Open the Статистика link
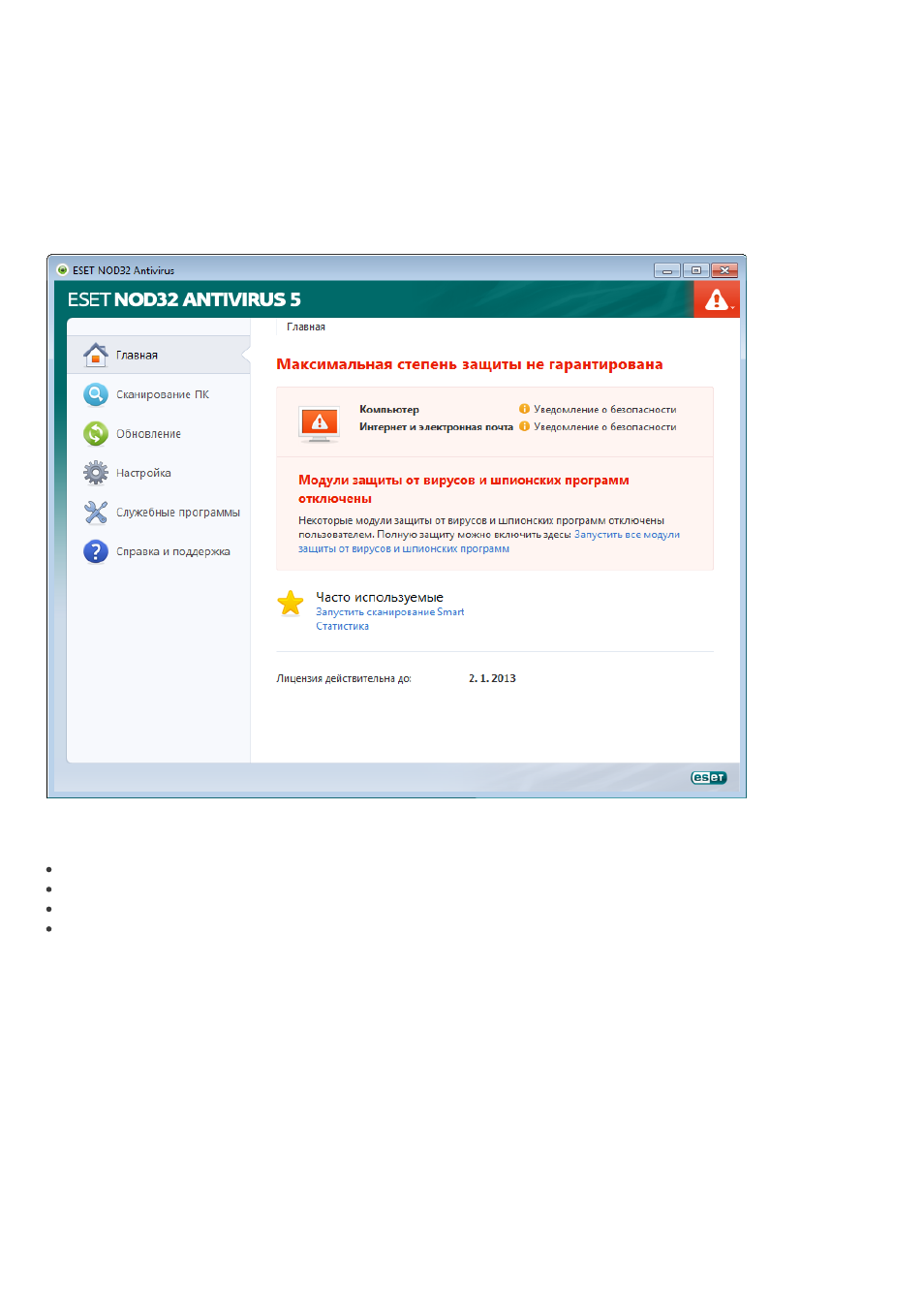This screenshot has width=924, height=1308. tap(342, 627)
